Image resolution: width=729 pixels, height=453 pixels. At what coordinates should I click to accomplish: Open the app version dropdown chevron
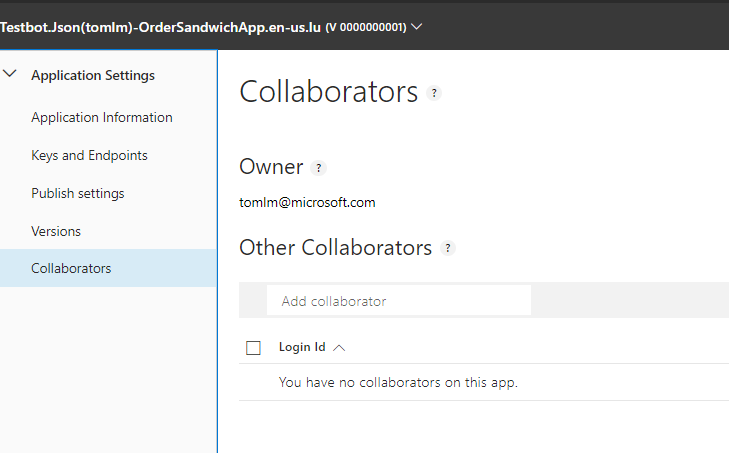pyautogui.click(x=417, y=27)
